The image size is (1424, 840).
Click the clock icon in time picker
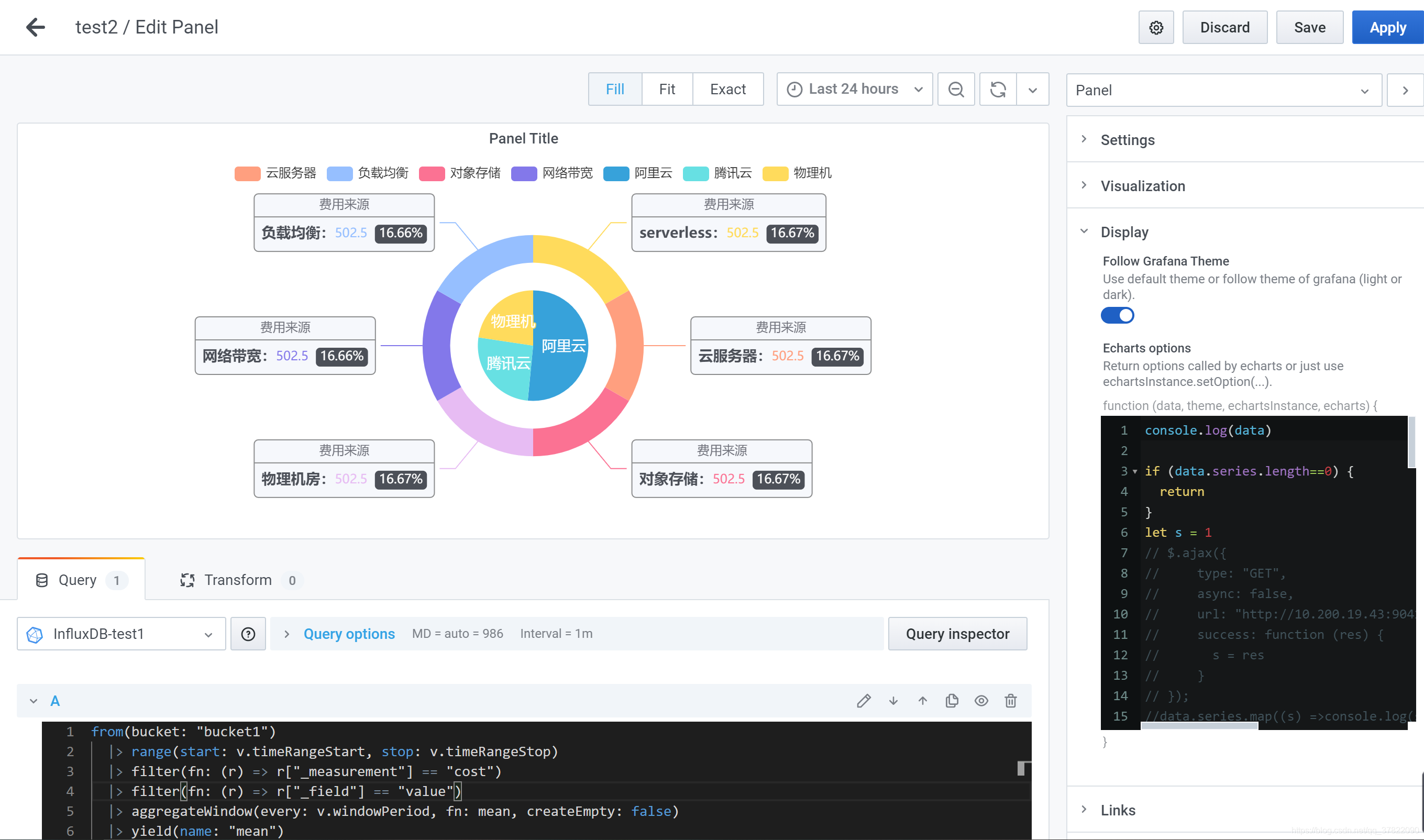[794, 90]
